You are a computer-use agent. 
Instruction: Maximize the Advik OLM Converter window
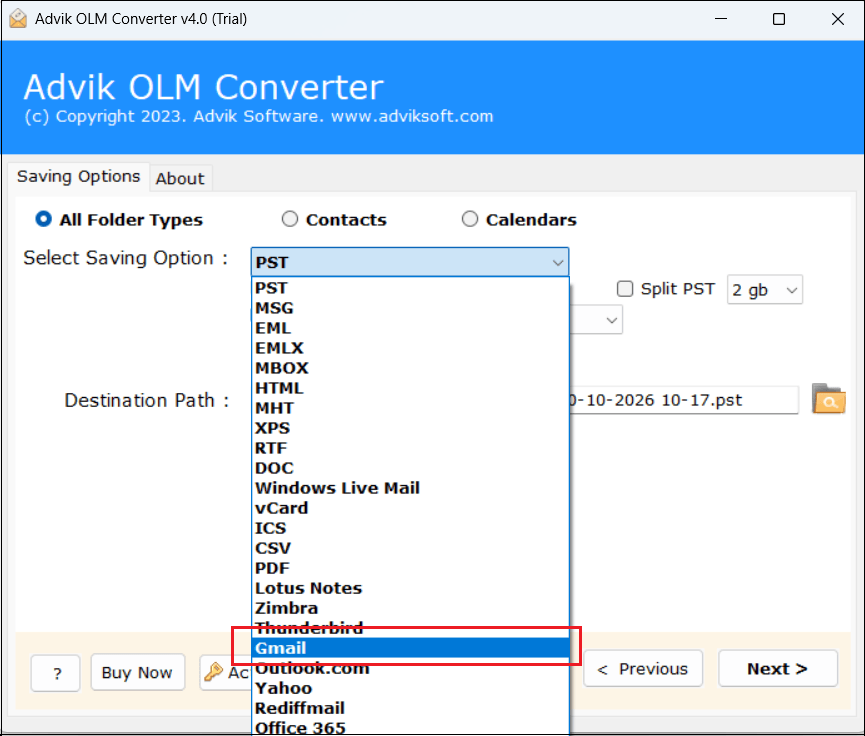pyautogui.click(x=779, y=19)
